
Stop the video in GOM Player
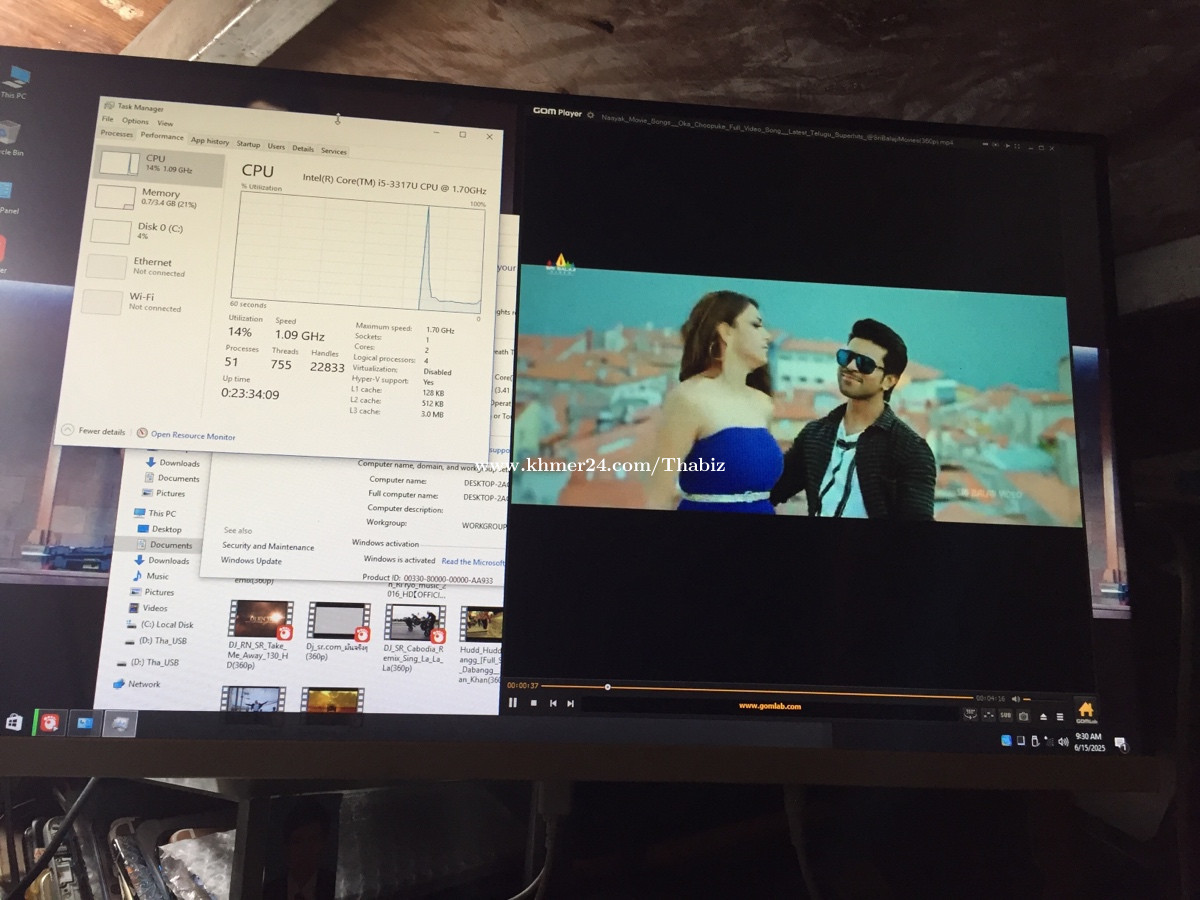click(x=533, y=703)
